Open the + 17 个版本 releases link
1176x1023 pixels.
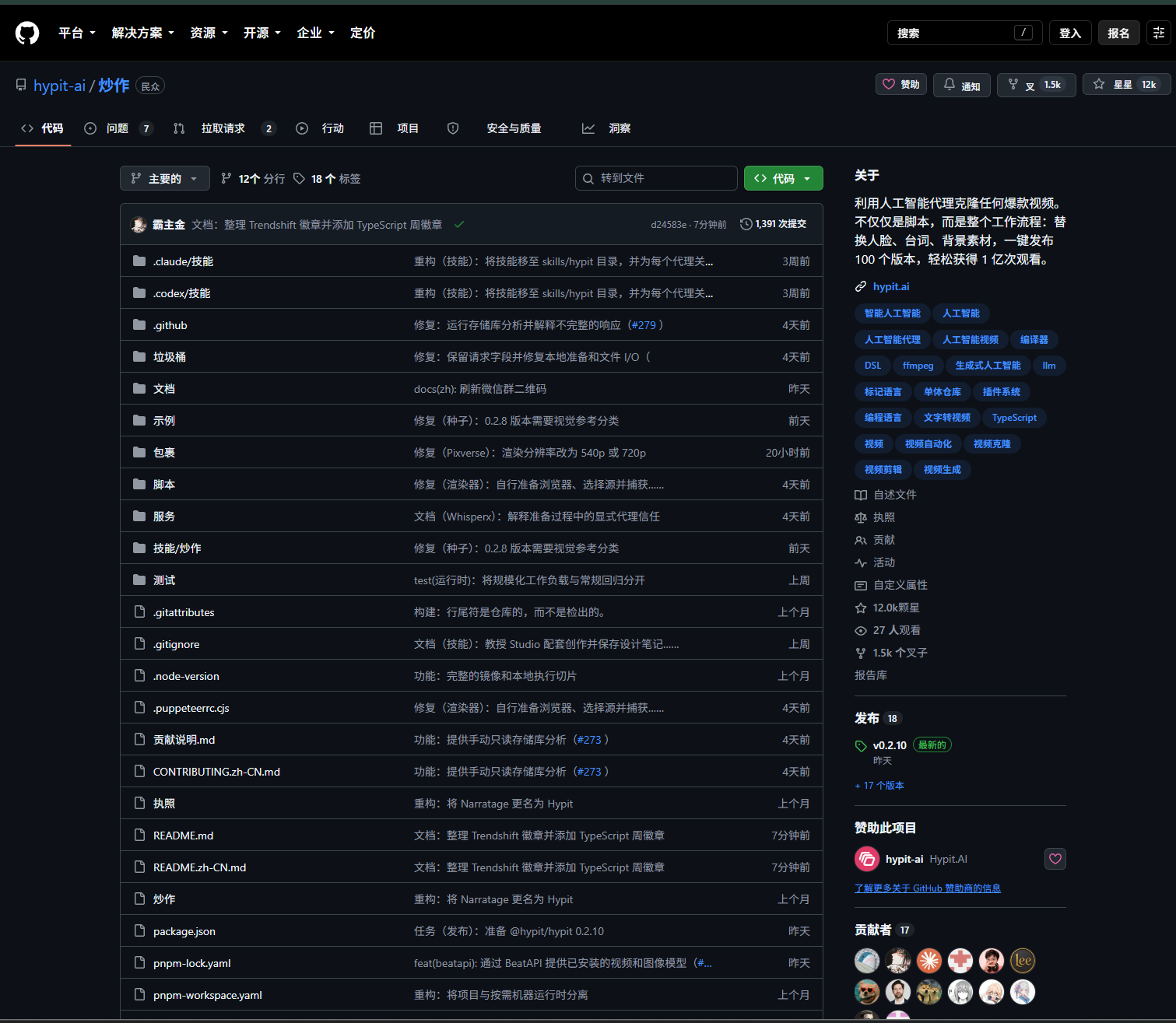pyautogui.click(x=879, y=786)
